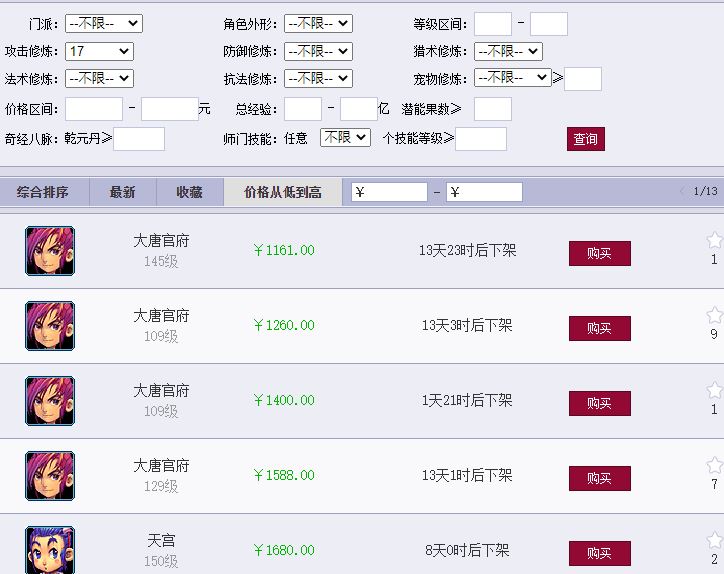Open the 攻击修炼 dropdown showing 17
This screenshot has width=724, height=574.
click(x=99, y=51)
